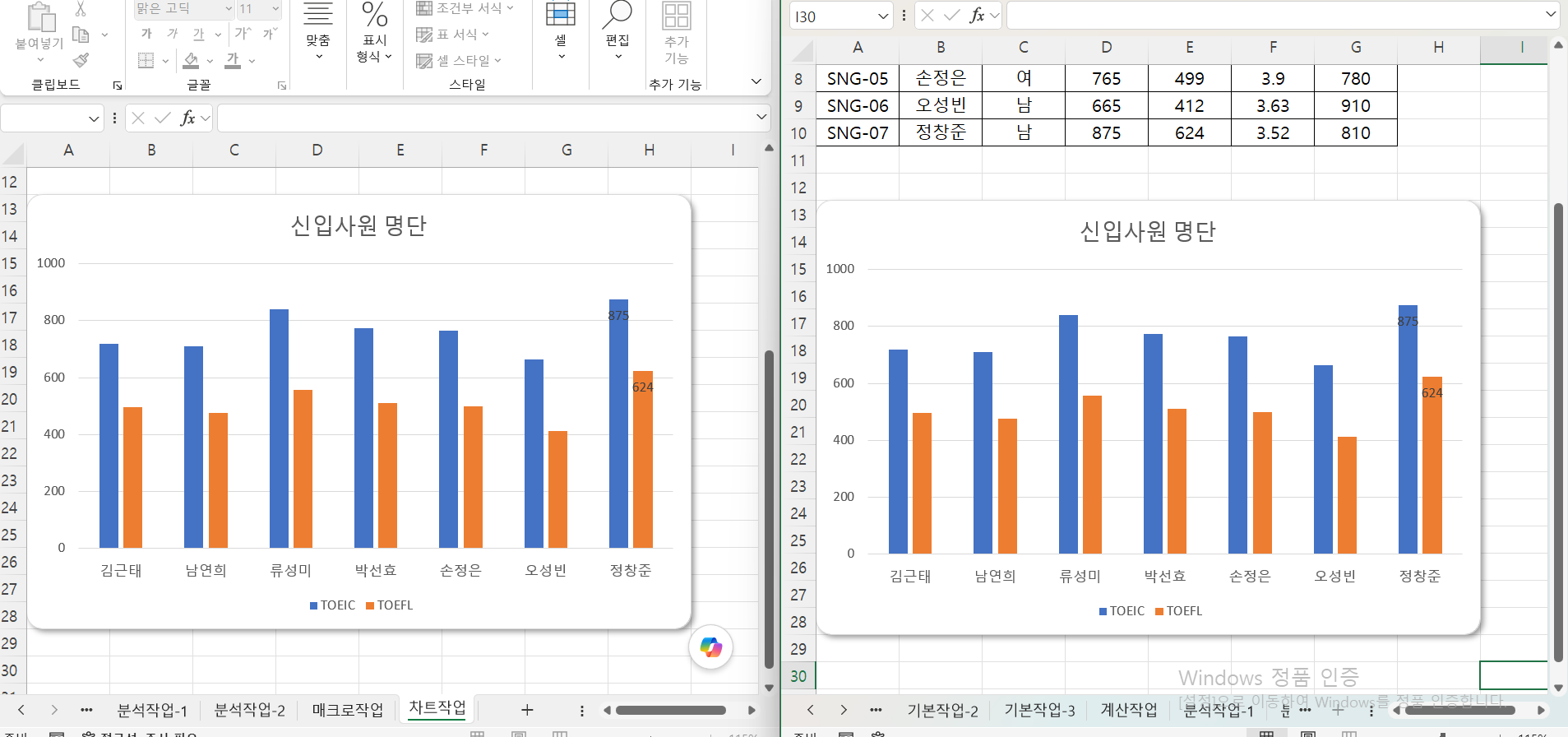Screen dimensions: 1568x737
Task: Select column D header in right window
Action: coord(1106,48)
